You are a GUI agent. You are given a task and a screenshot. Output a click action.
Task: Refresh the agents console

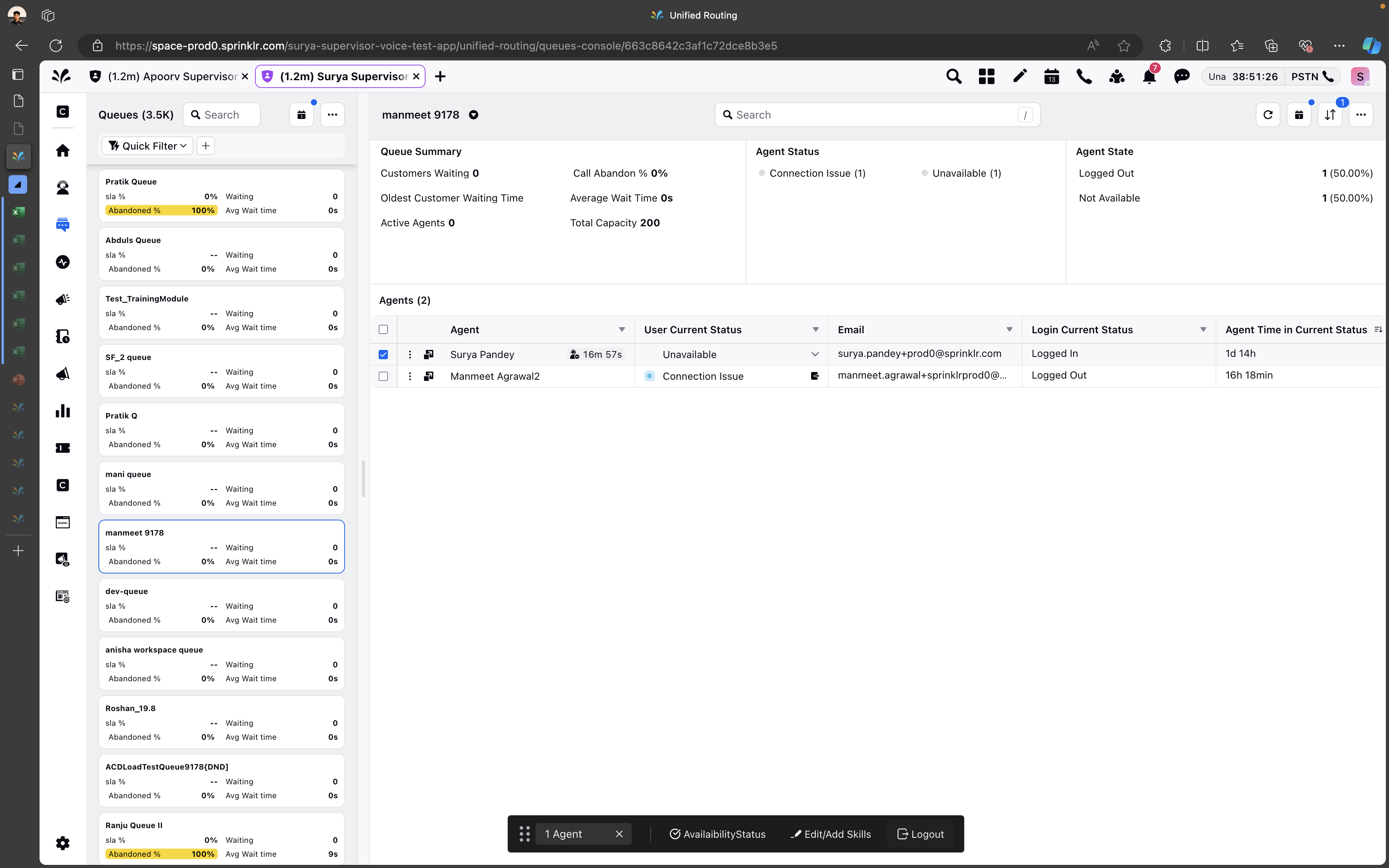tap(1268, 115)
